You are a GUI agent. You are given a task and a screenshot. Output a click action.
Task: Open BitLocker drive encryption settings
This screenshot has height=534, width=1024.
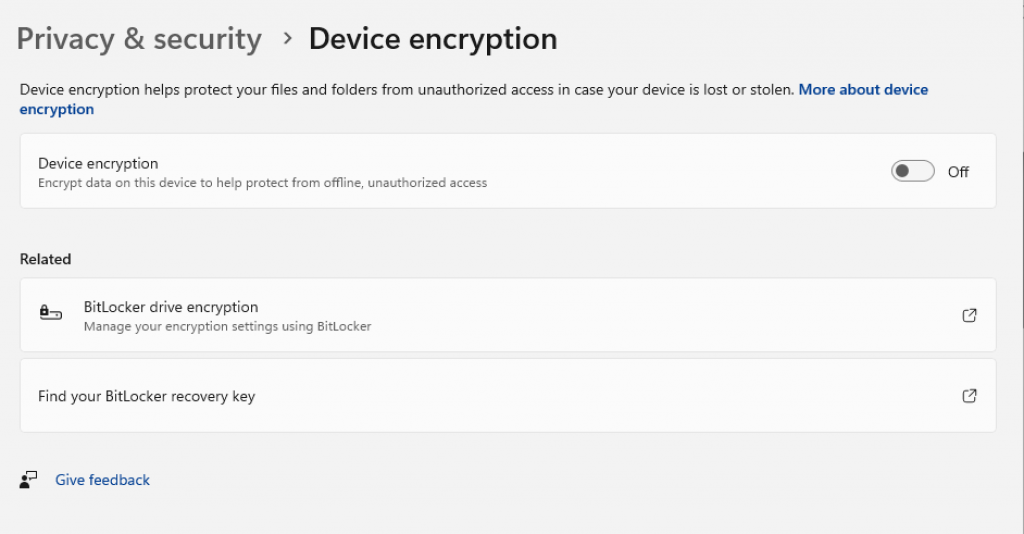[x=171, y=307]
